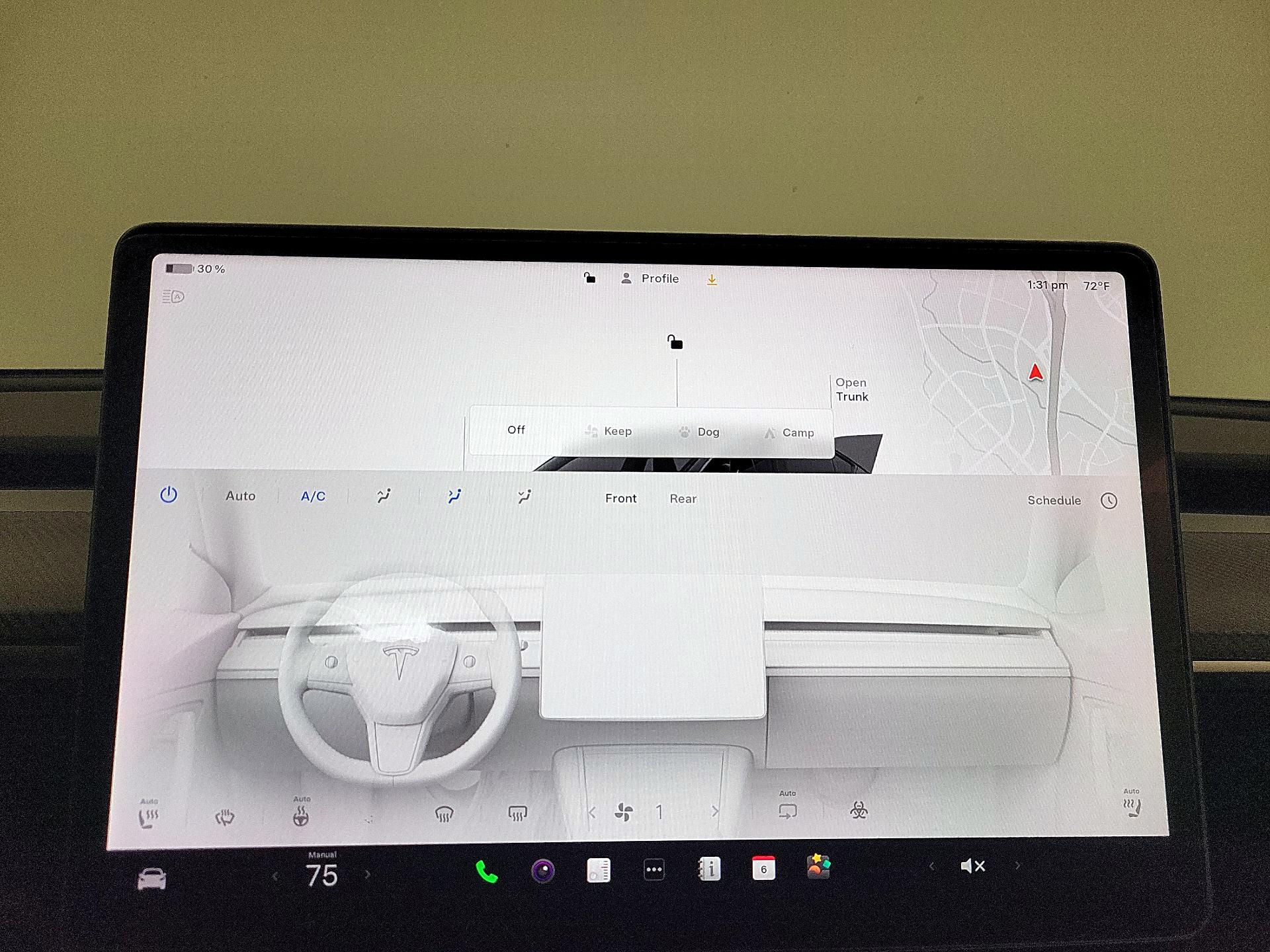Image resolution: width=1270 pixels, height=952 pixels.
Task: Tap Open Trunk
Action: point(851,389)
